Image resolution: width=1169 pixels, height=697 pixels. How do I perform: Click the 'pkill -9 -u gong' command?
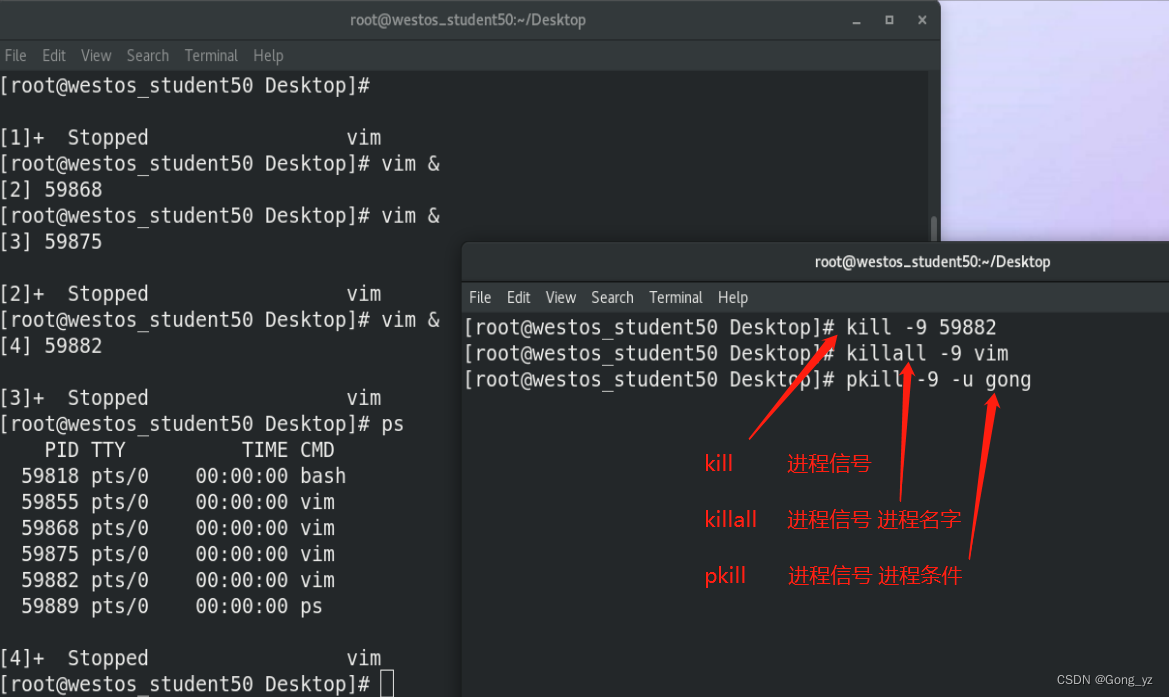pos(939,379)
